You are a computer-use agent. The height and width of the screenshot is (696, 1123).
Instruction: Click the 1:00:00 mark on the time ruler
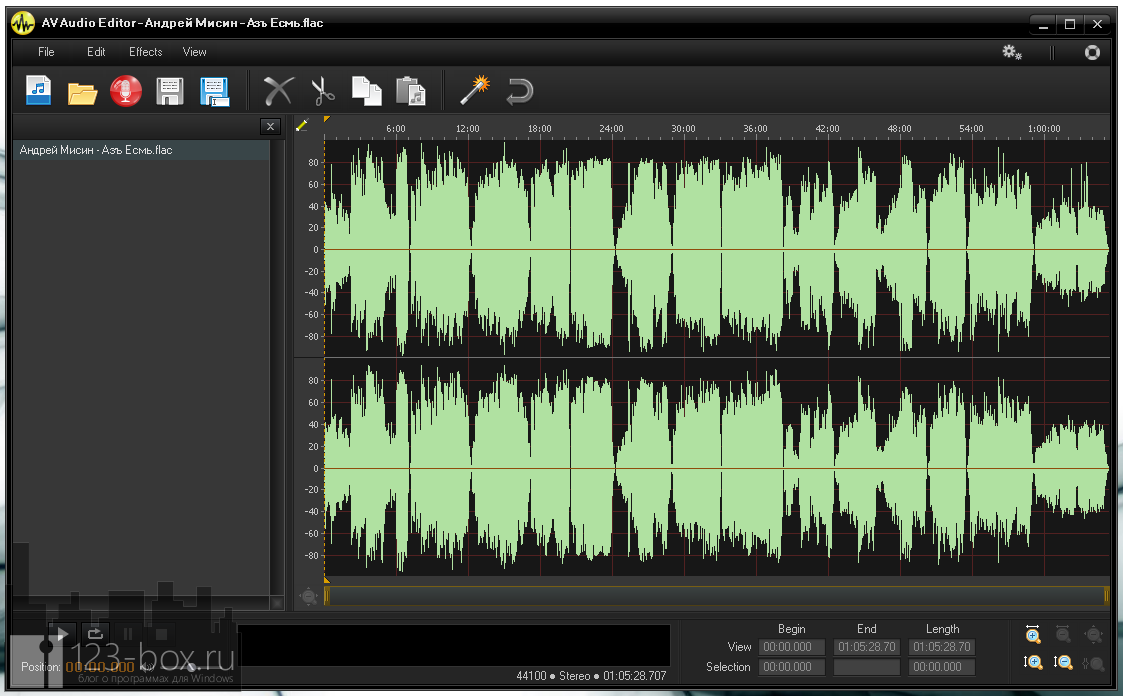point(1044,129)
